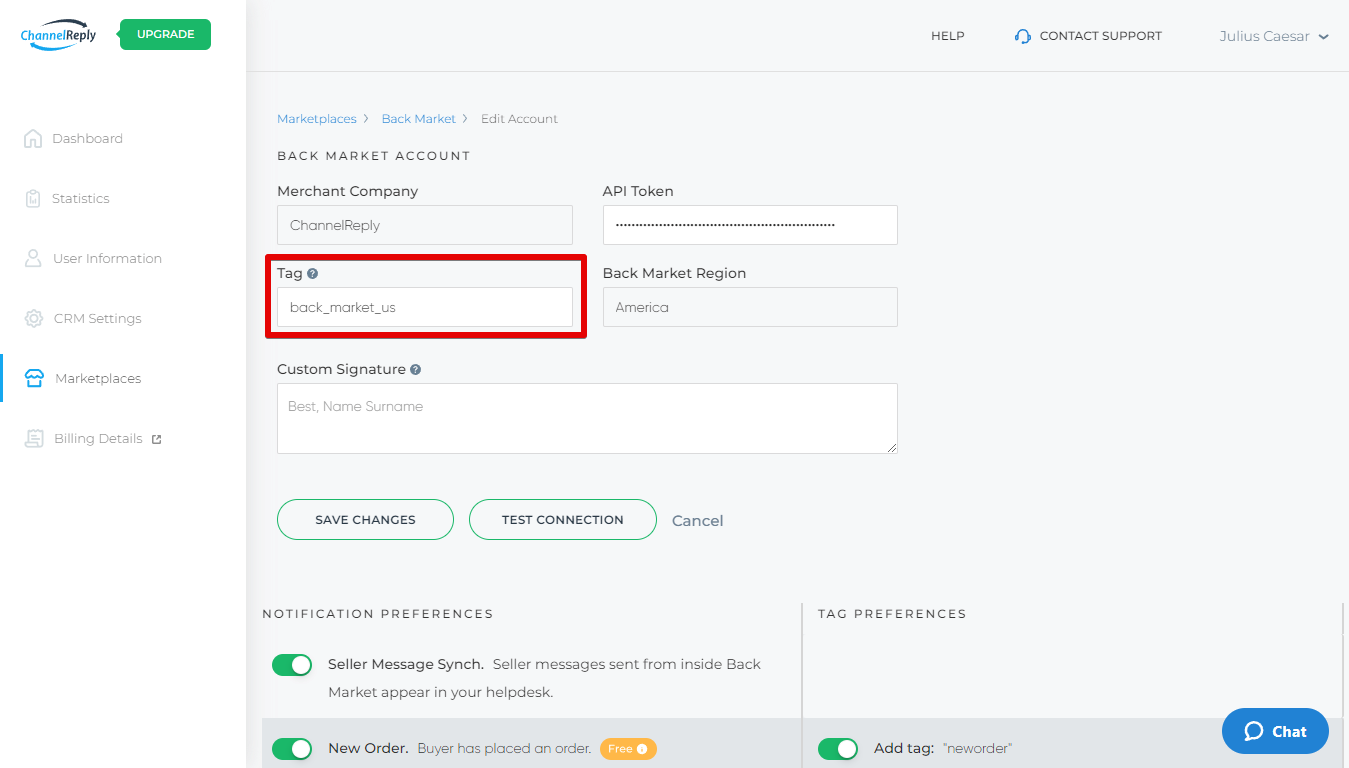Follow the Back Market breadcrumb link
Screen dimensions: 1349x768
click(x=418, y=119)
